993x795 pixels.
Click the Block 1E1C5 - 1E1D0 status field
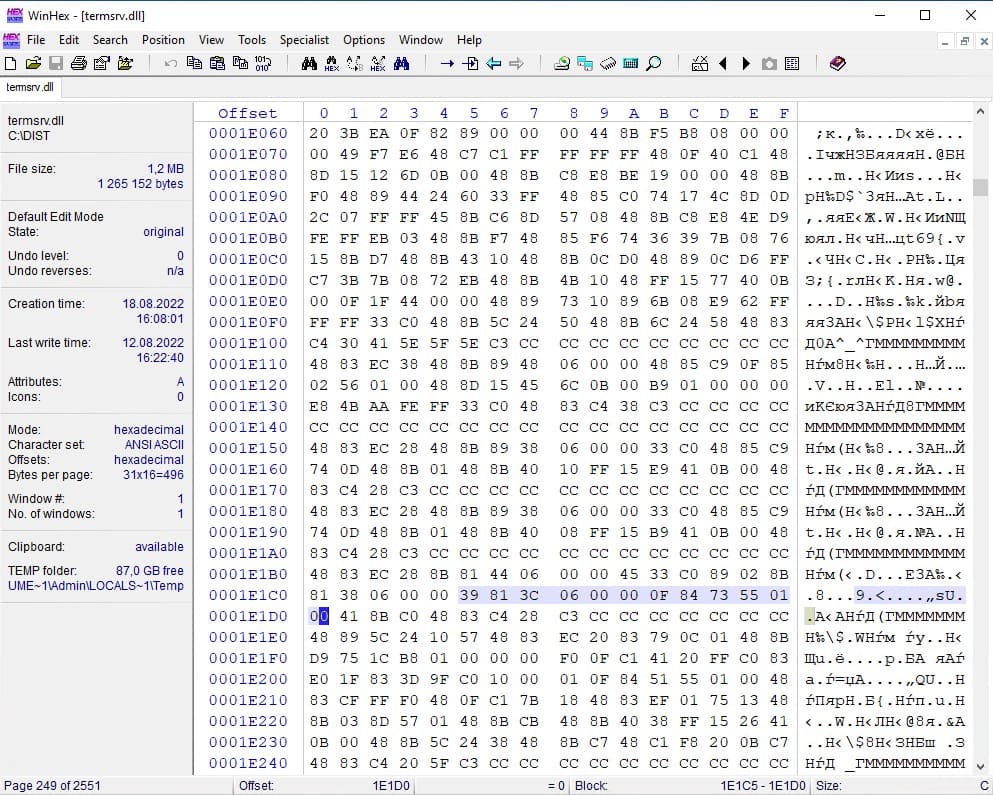point(690,786)
